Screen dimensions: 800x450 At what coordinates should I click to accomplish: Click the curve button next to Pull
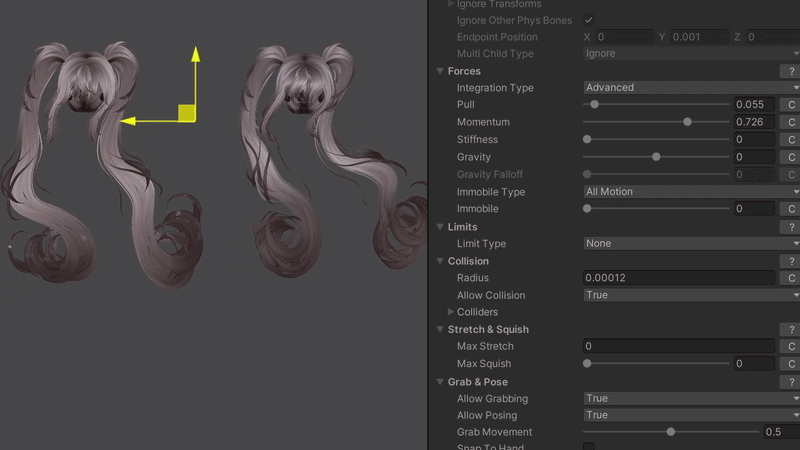click(x=791, y=105)
